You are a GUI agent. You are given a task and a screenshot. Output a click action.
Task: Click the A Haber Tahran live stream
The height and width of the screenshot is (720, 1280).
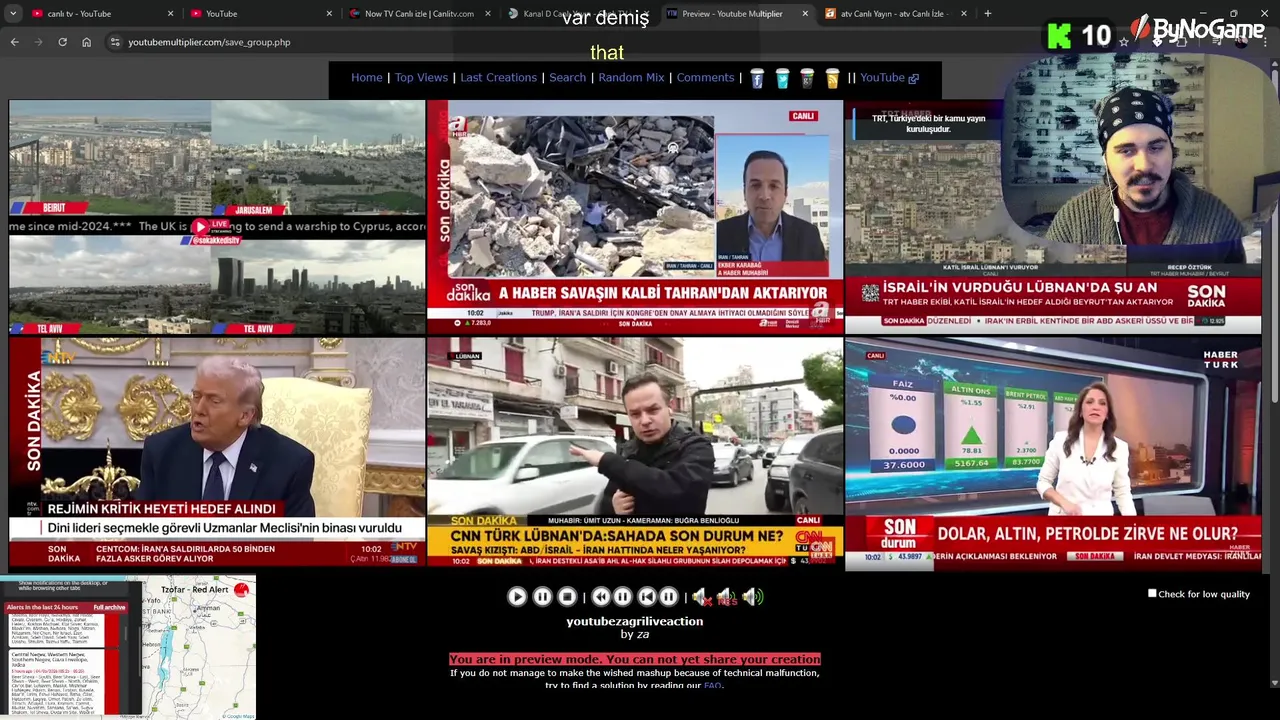tap(635, 216)
